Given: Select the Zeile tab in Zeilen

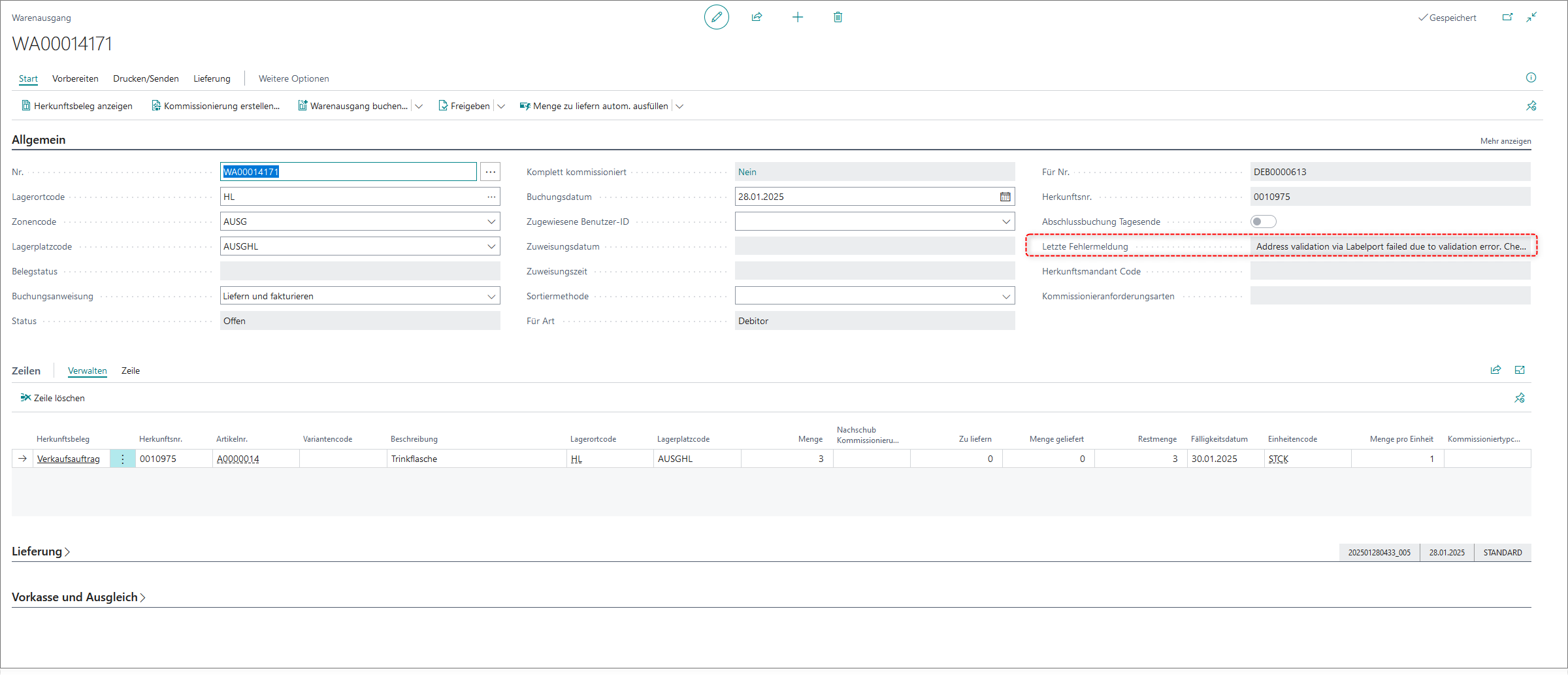Looking at the screenshot, I should coord(130,370).
